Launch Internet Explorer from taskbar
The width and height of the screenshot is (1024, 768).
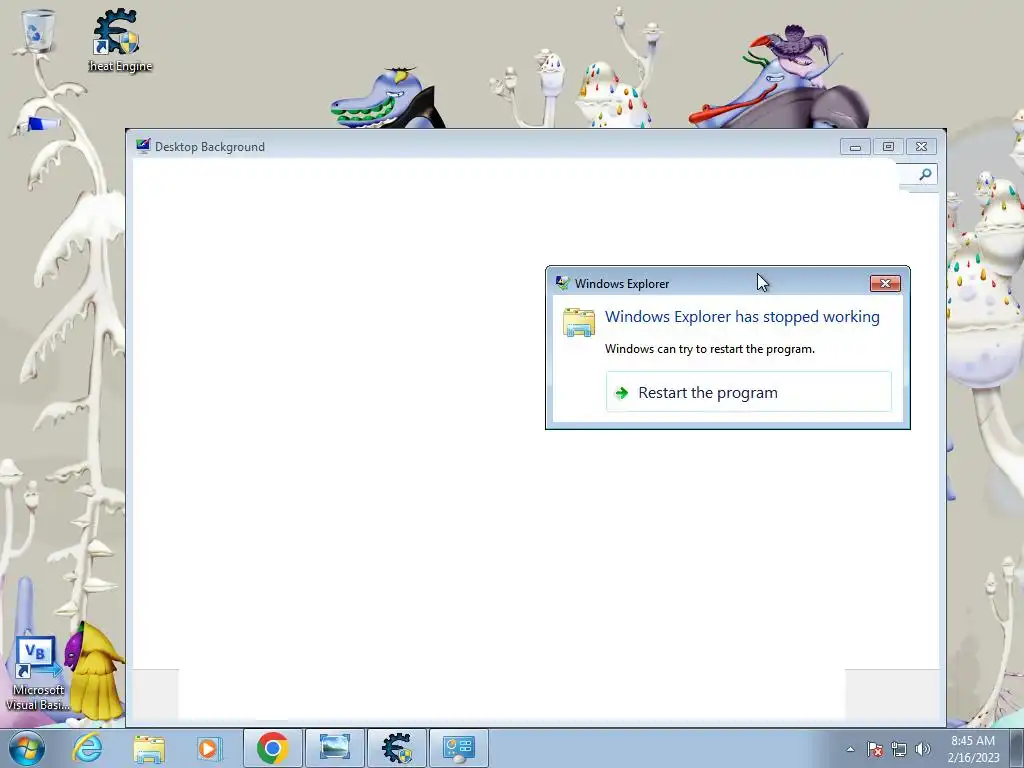(88, 748)
